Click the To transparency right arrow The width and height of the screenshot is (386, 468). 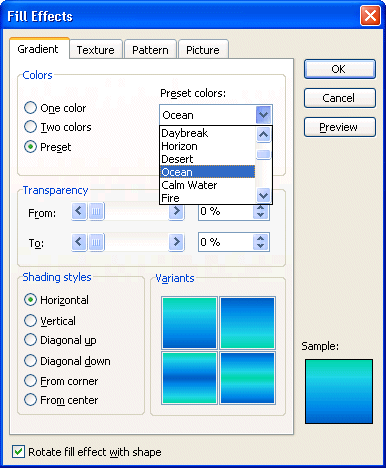176,242
